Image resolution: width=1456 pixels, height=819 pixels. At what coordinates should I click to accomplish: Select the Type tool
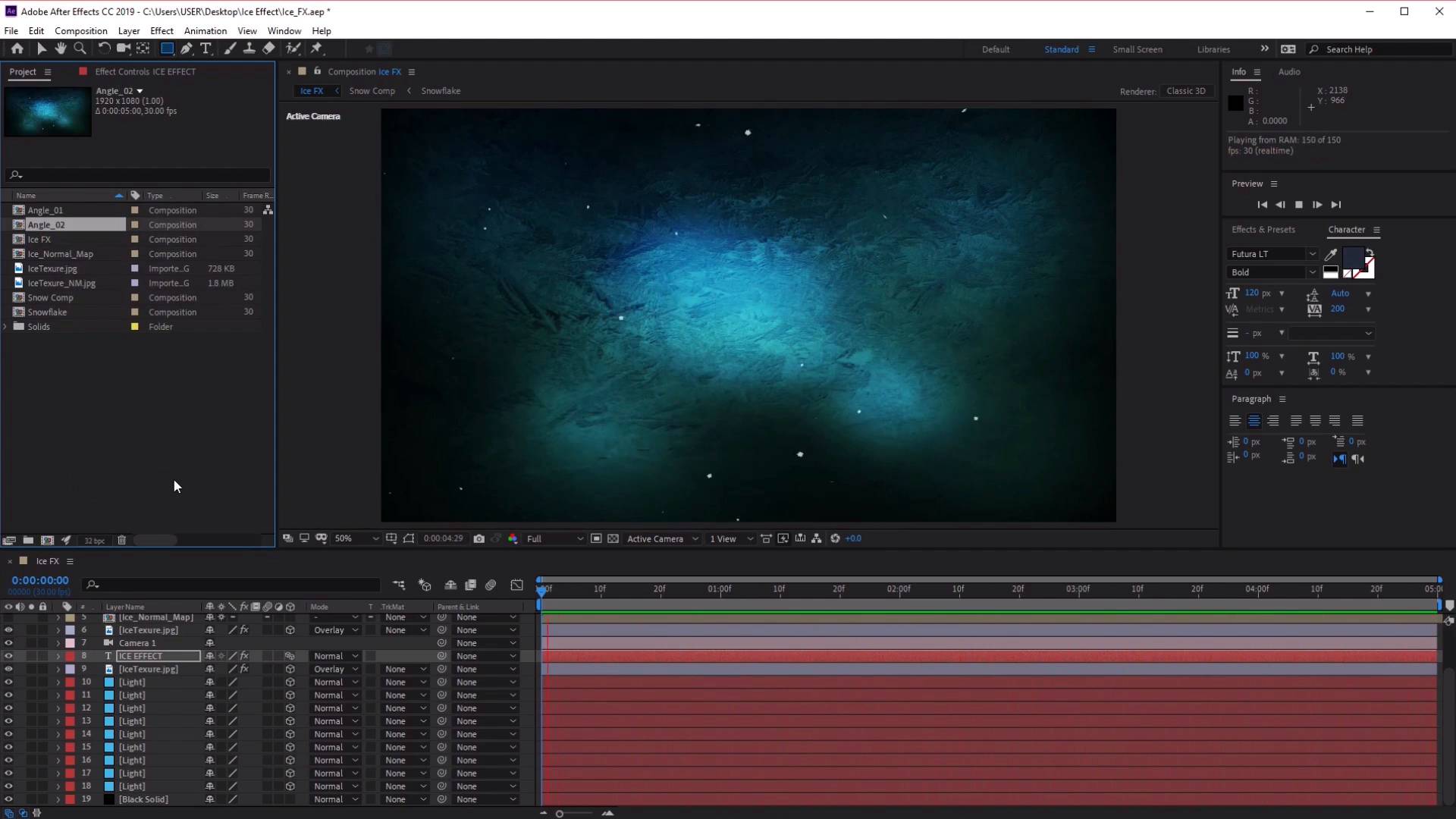coord(206,48)
